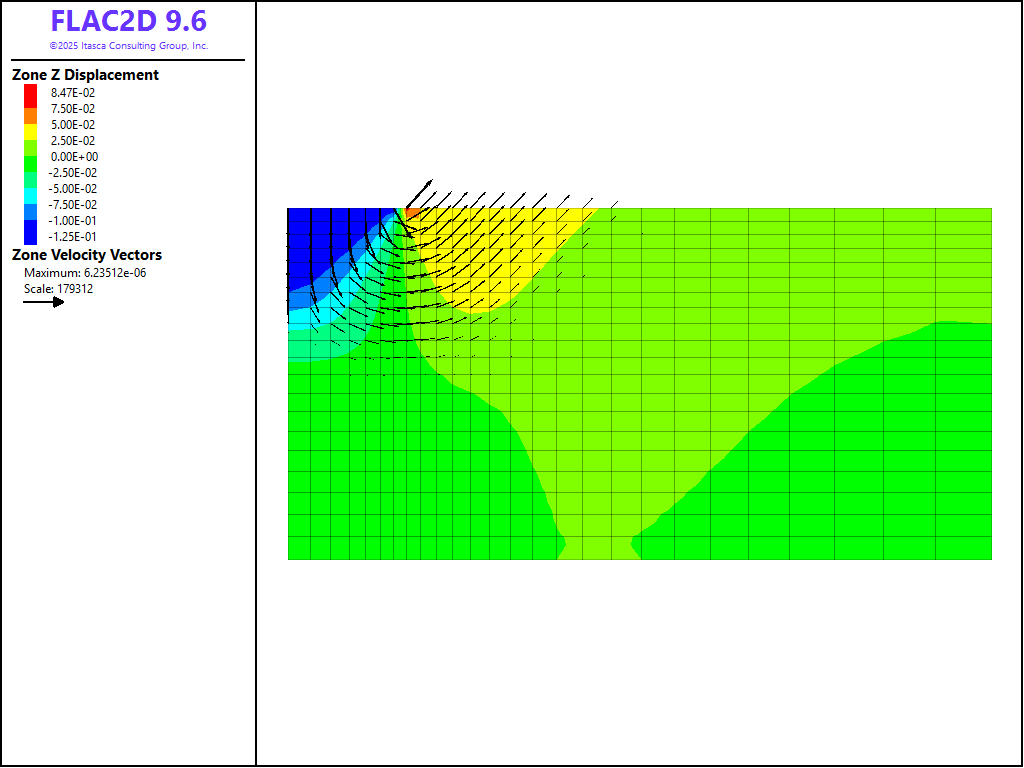Click the yellow 5.00E-02 legend swatch
Viewport: 1024px width, 768px height.
point(30,125)
